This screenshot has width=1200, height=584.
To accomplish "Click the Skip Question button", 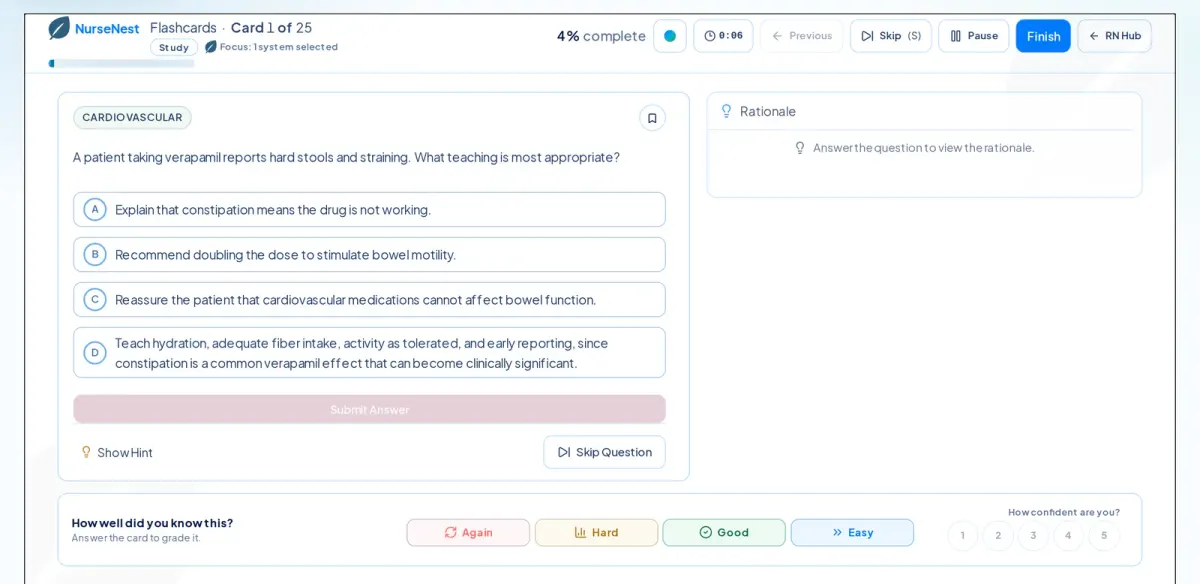I will coord(604,452).
